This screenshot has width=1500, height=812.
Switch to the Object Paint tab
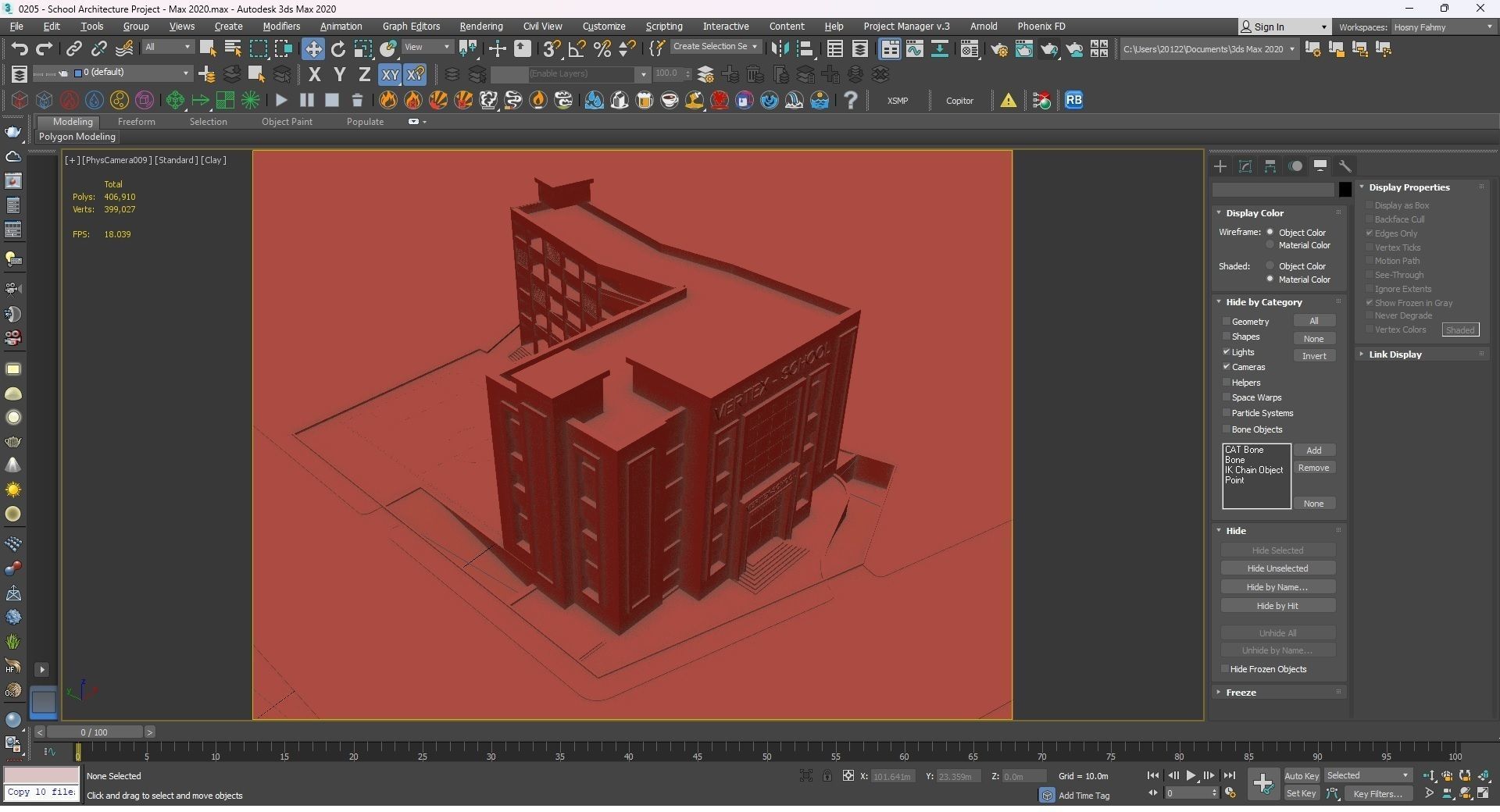(x=287, y=122)
